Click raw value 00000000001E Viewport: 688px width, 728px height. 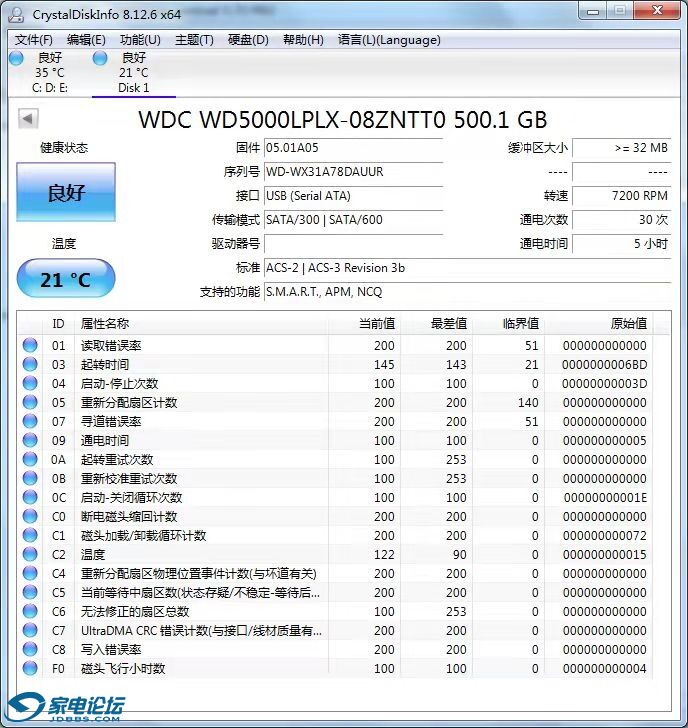[x=605, y=498]
